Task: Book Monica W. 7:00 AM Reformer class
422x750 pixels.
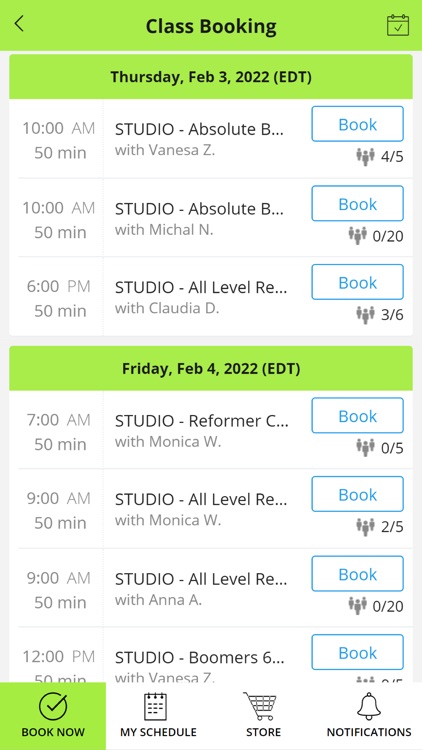Action: click(357, 416)
